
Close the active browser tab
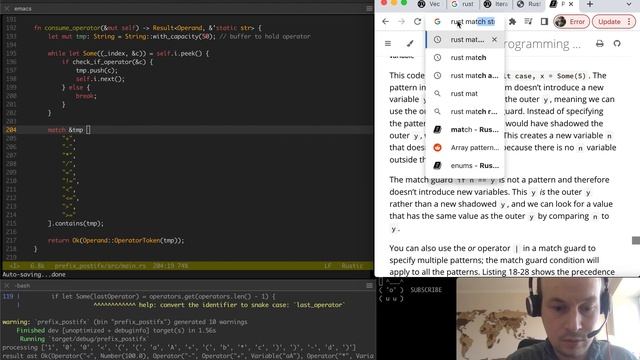click(x=571, y=4)
